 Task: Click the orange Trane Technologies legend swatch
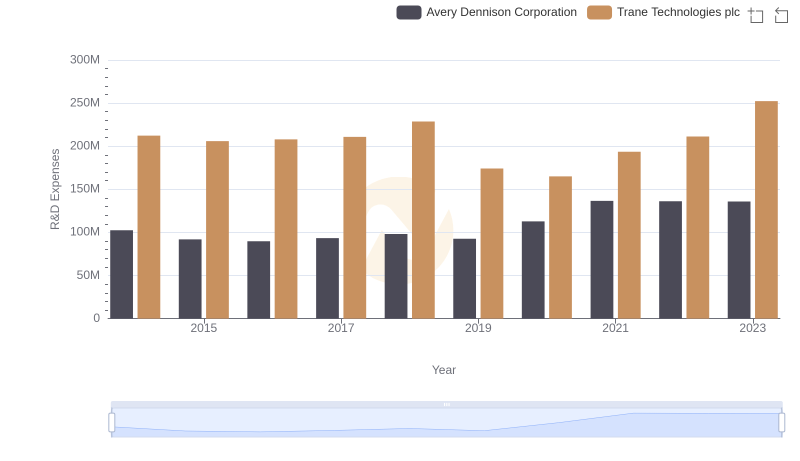pos(599,12)
